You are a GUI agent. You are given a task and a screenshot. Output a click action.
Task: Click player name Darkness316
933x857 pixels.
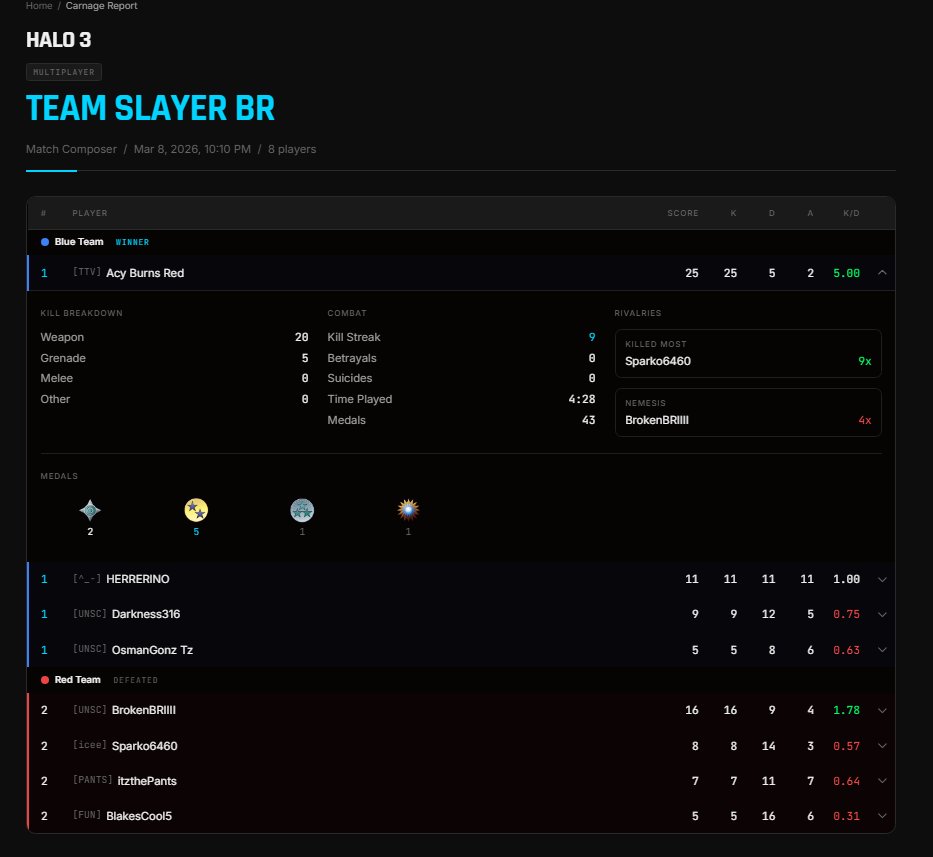click(x=146, y=614)
